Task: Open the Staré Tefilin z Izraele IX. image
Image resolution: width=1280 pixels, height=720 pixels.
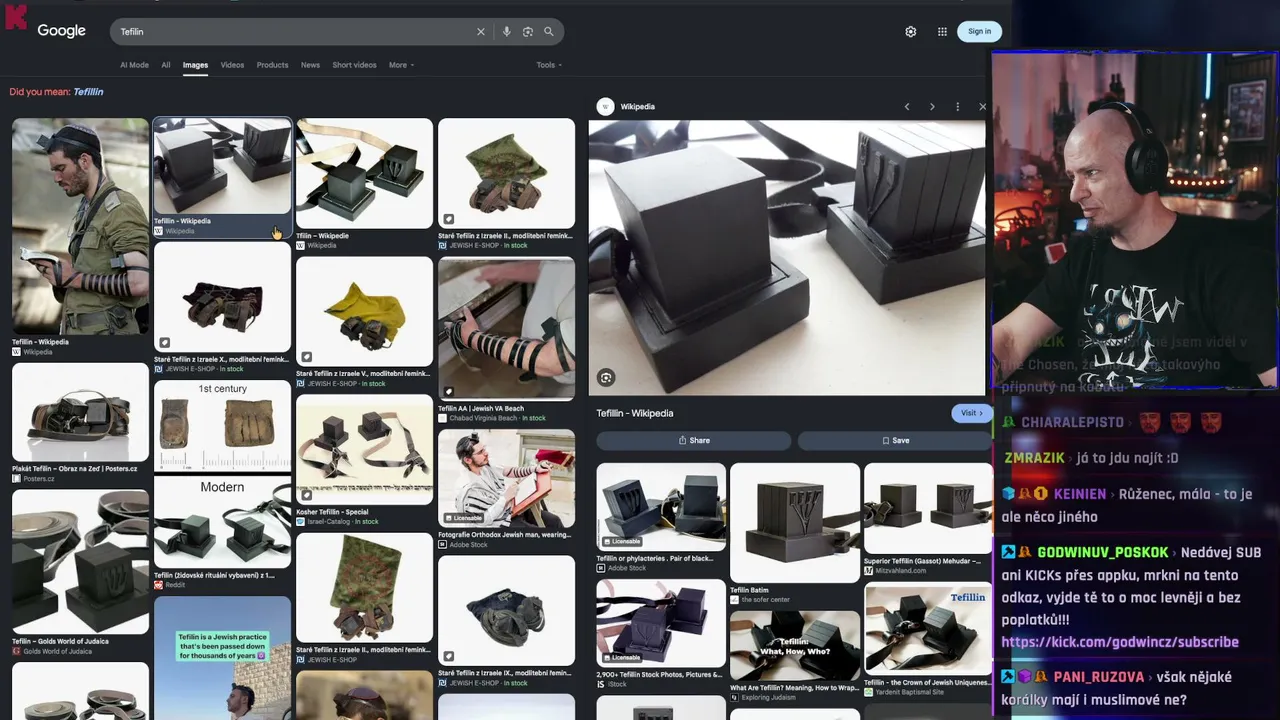Action: click(x=506, y=610)
